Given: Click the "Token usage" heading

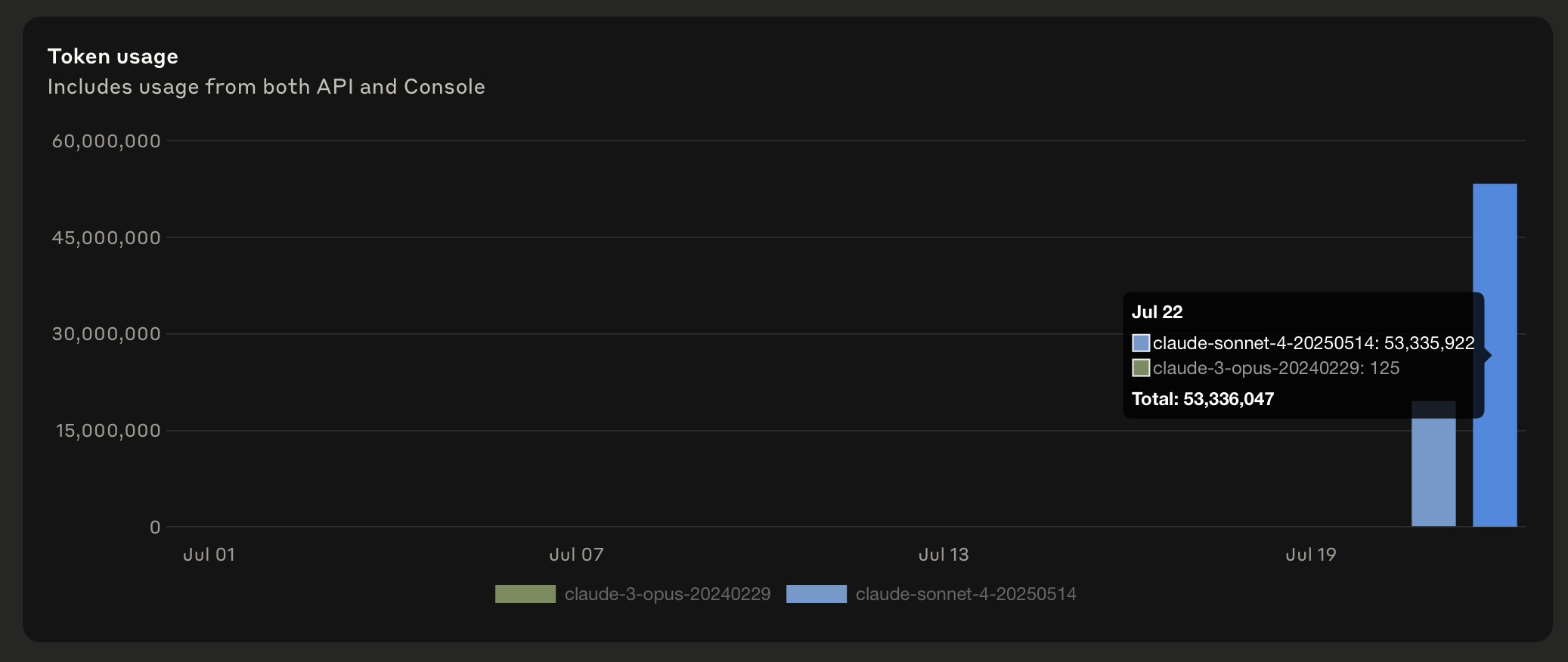Looking at the screenshot, I should 113,57.
